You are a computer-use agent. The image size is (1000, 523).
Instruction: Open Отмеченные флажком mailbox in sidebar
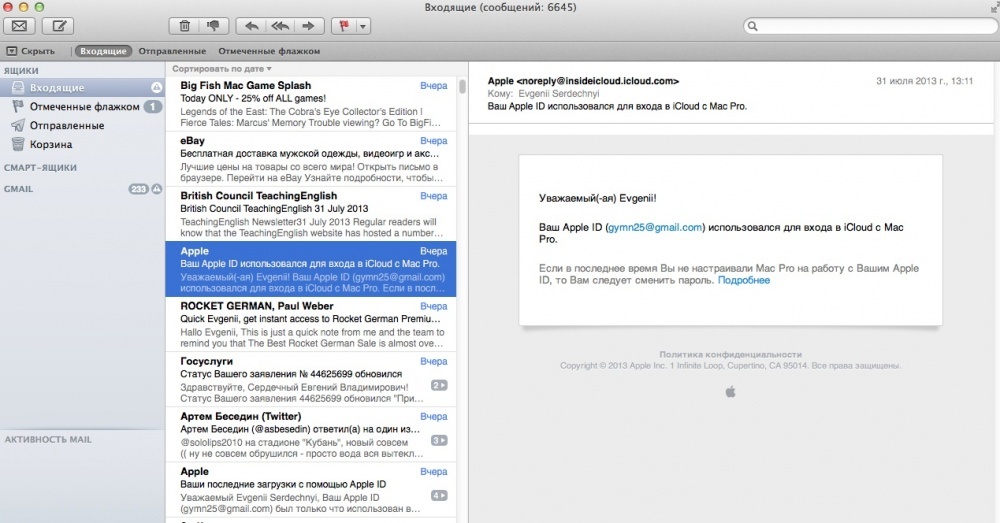tap(82, 107)
